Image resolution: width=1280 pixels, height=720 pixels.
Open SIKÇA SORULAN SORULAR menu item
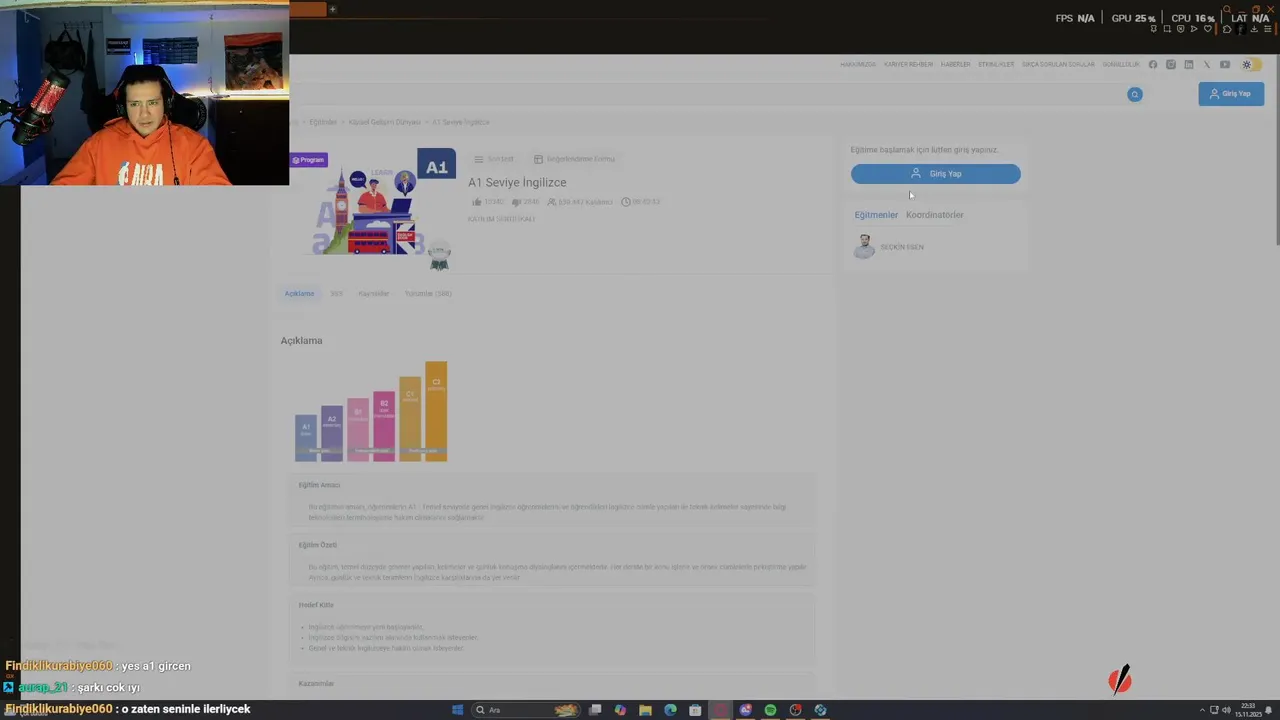pyautogui.click(x=1058, y=64)
